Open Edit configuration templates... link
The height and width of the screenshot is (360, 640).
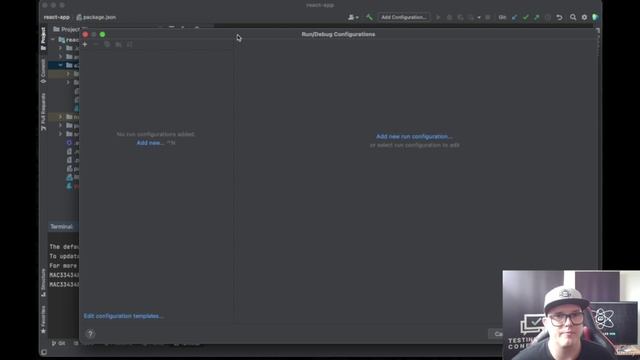(124, 316)
